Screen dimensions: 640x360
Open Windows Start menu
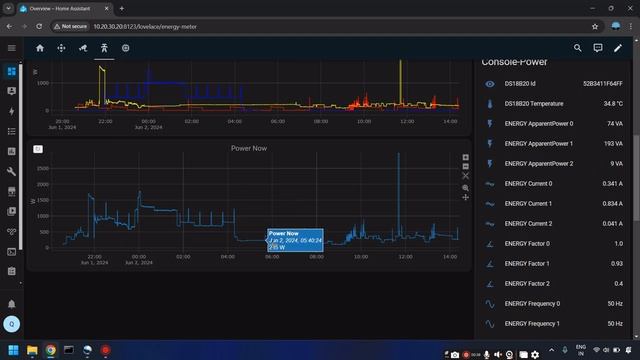pyautogui.click(x=13, y=350)
